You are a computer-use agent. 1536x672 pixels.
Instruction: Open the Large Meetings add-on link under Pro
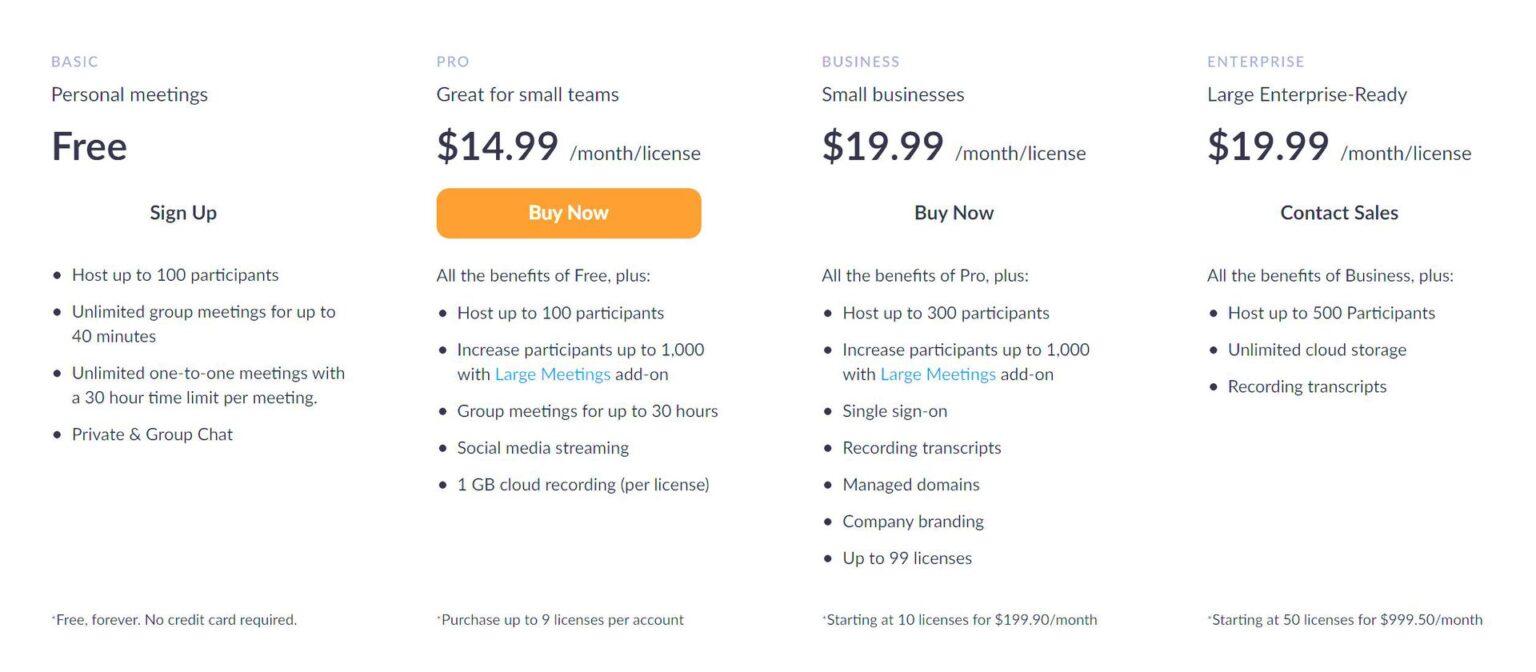tap(551, 374)
